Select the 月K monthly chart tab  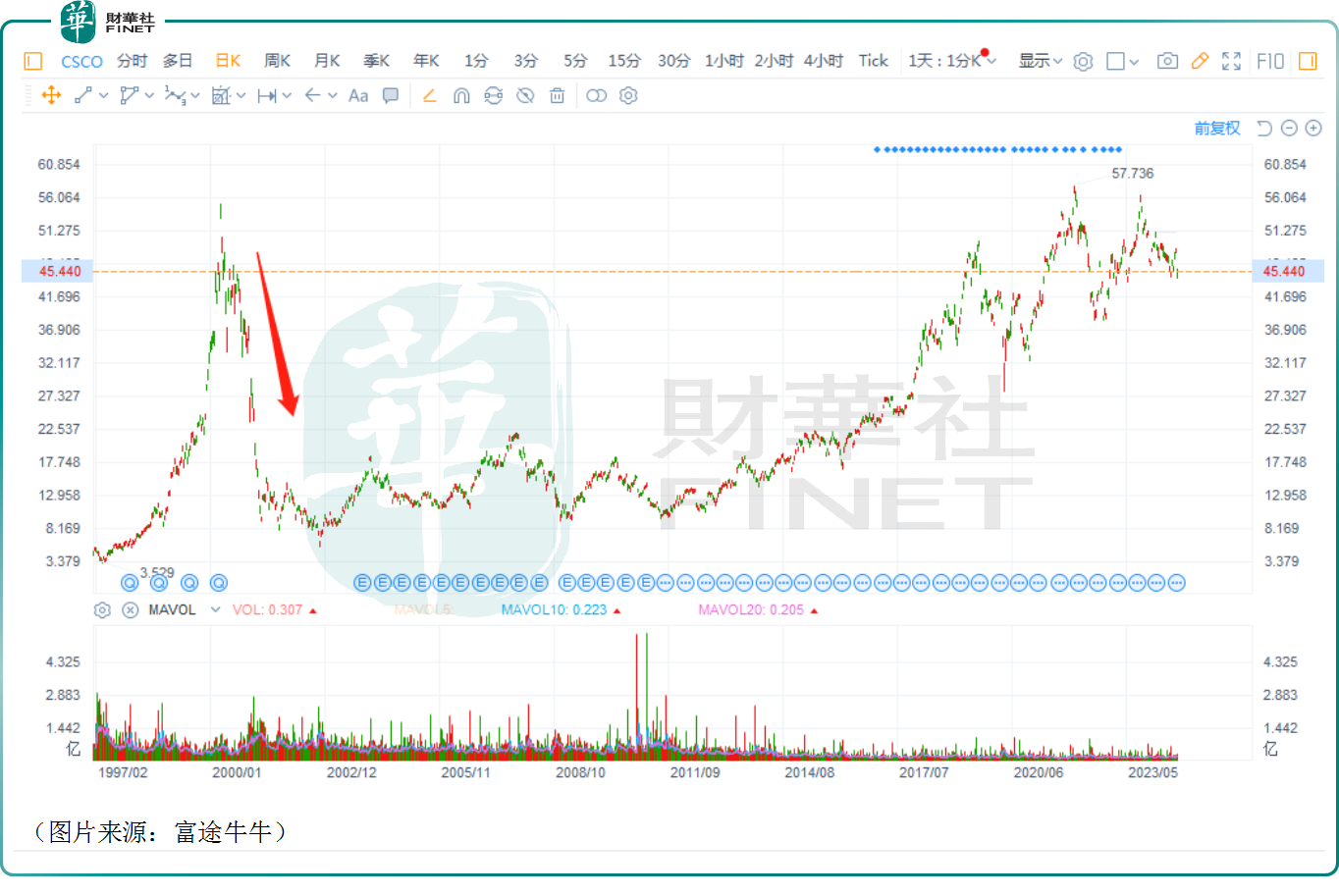click(327, 61)
